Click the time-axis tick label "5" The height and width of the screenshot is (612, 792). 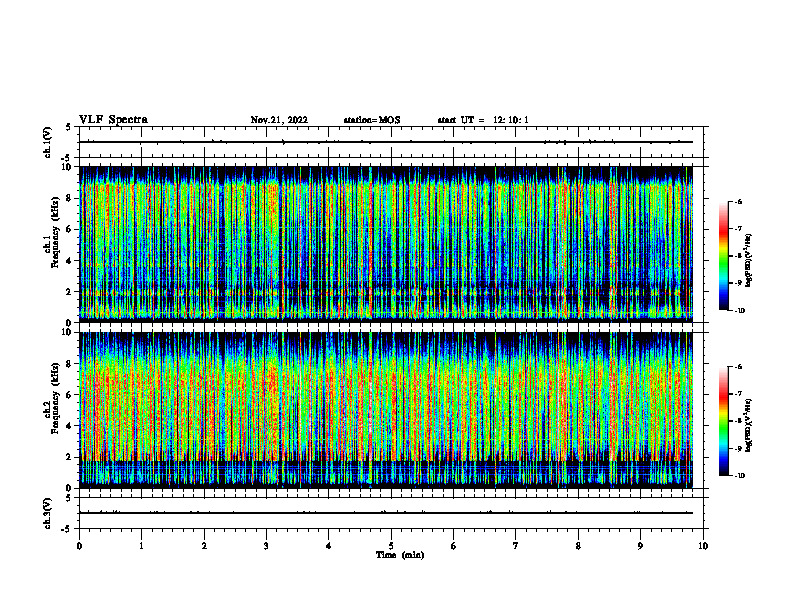click(x=391, y=546)
